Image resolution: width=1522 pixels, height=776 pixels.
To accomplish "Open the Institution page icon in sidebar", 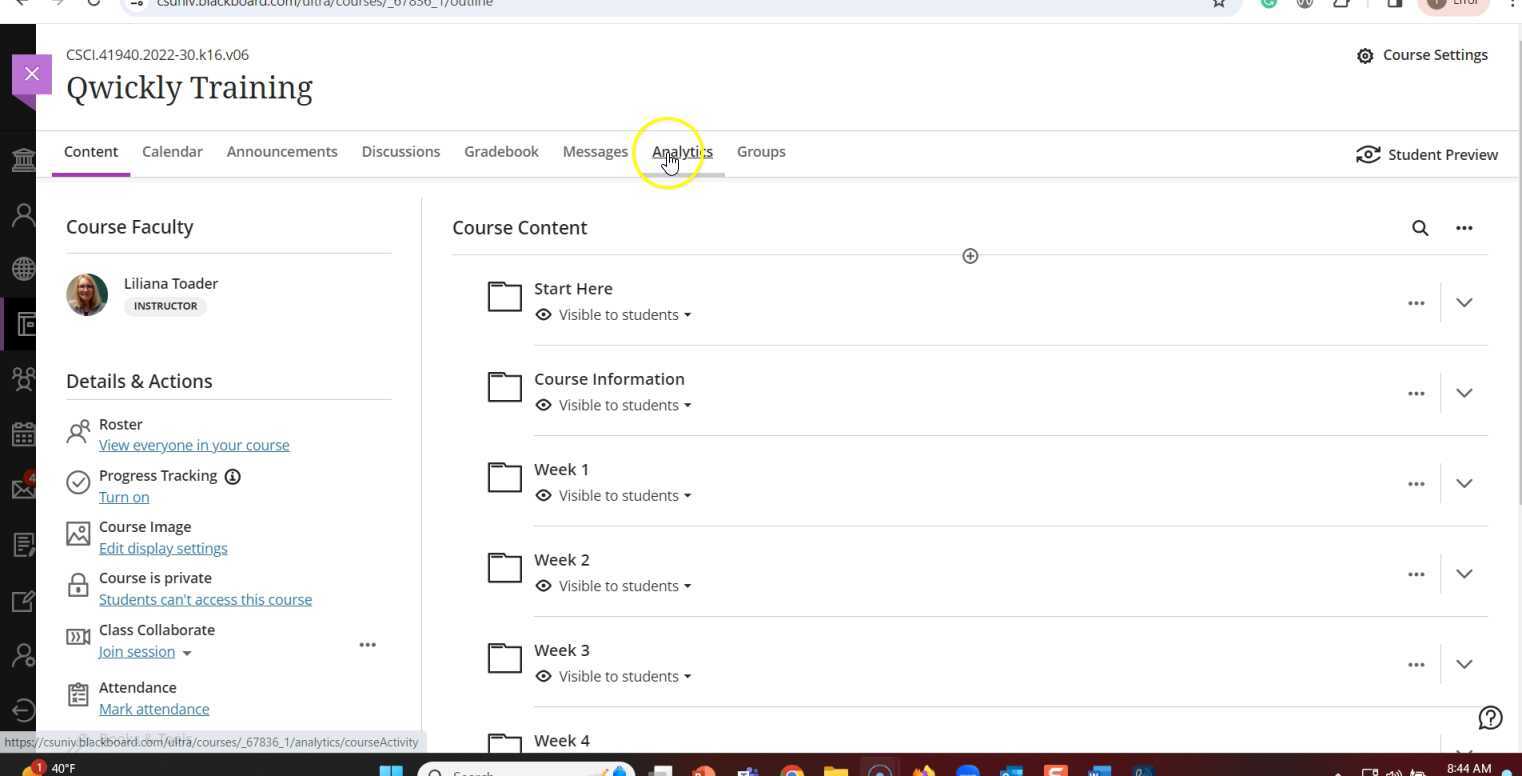I will tap(23, 159).
